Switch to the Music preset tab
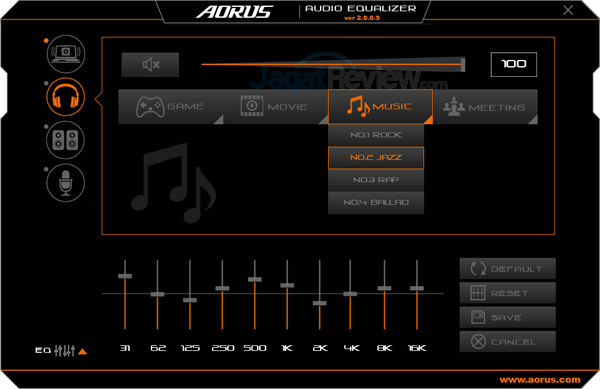 (380, 107)
